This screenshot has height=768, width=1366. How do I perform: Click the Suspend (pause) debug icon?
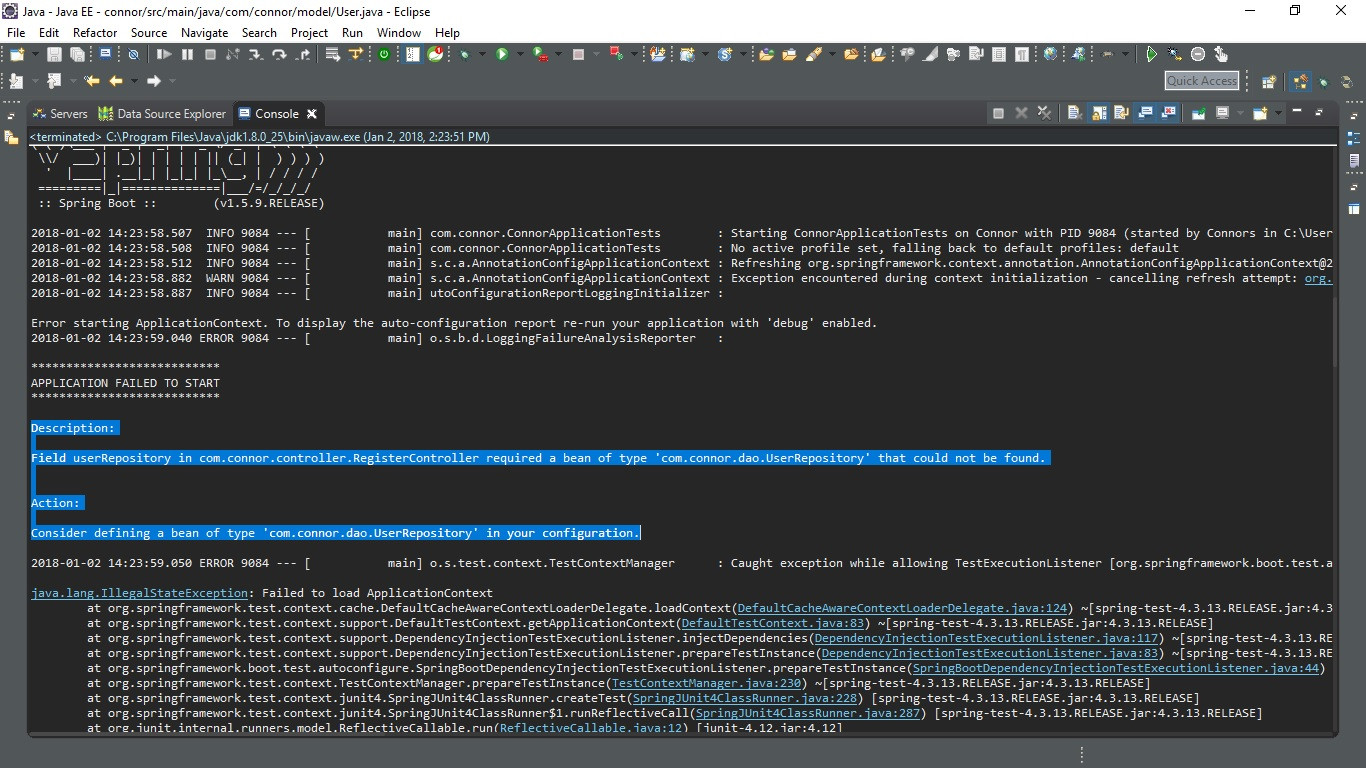tap(187, 54)
